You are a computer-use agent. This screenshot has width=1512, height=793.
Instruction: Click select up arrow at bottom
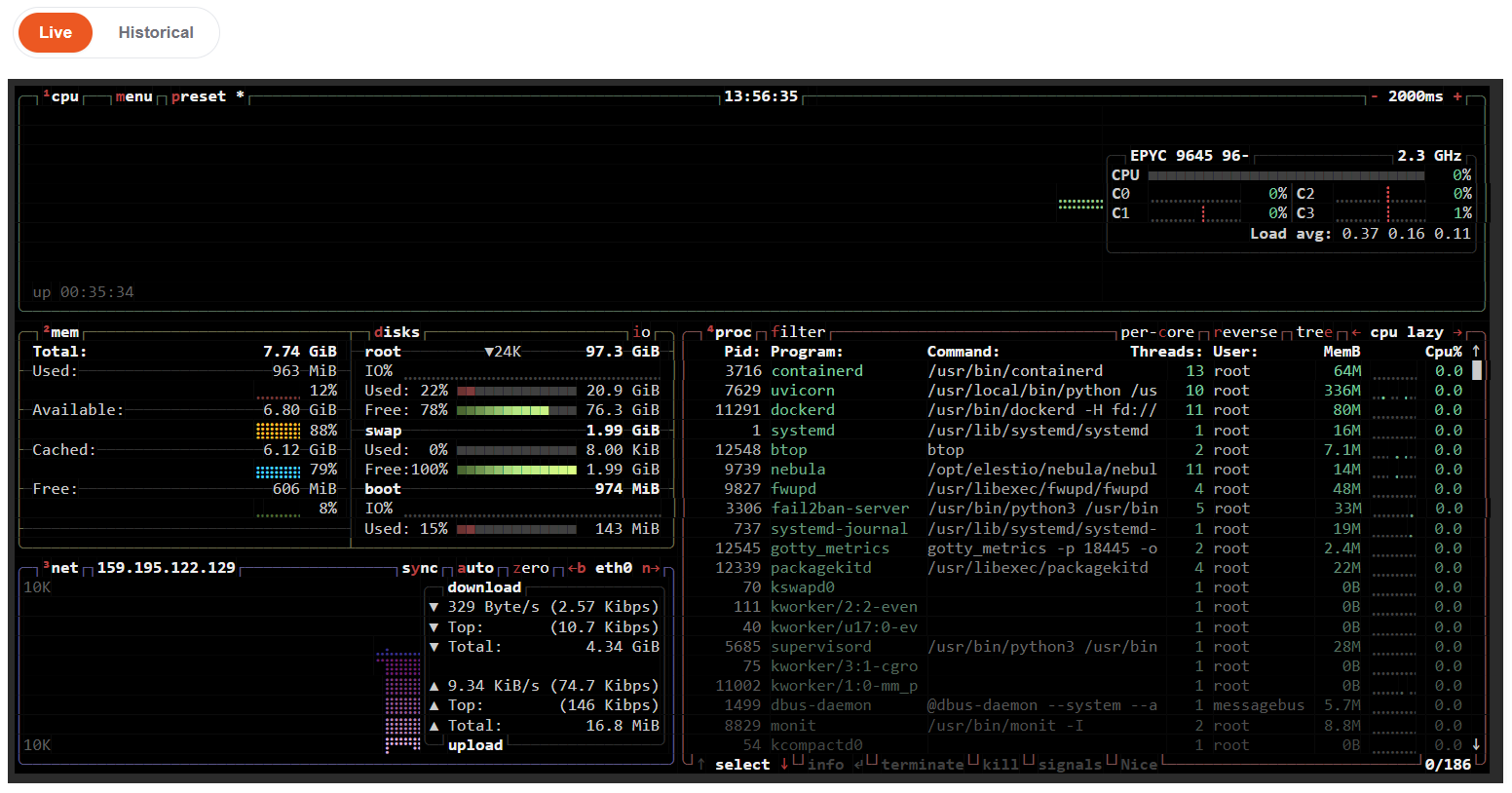(x=700, y=765)
